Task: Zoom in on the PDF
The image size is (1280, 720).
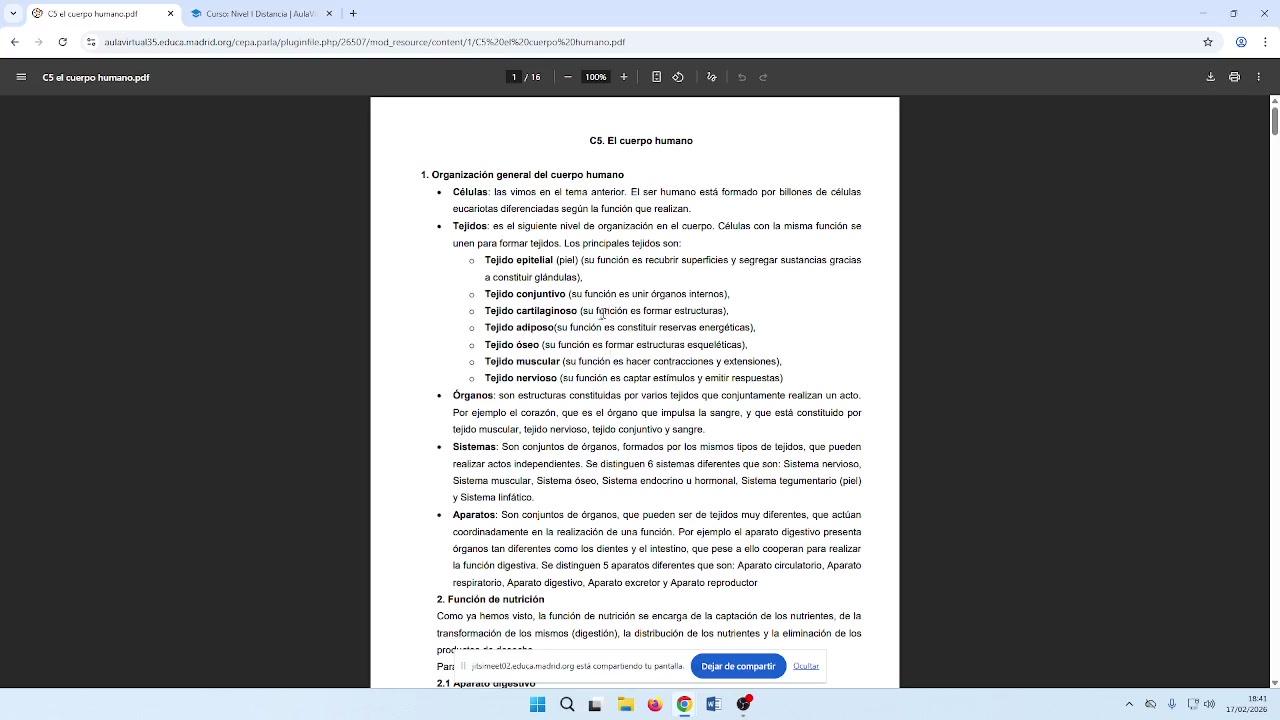Action: pos(624,77)
